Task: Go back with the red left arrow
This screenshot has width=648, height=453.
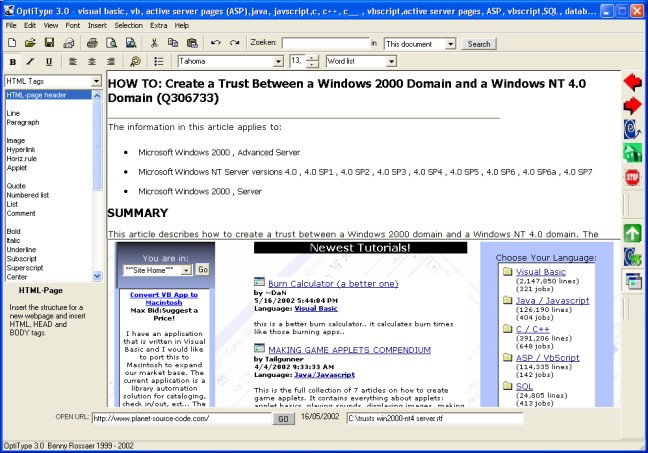Action: pyautogui.click(x=632, y=82)
